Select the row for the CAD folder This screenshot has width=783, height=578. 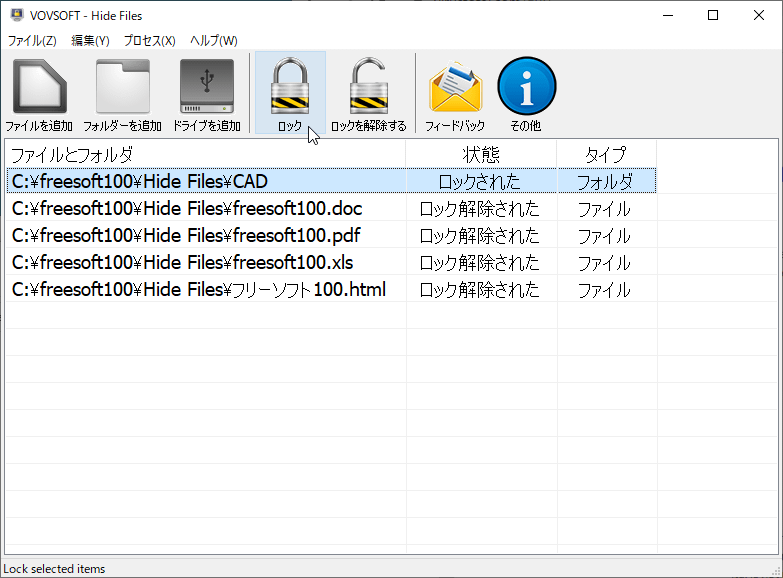click(331, 181)
